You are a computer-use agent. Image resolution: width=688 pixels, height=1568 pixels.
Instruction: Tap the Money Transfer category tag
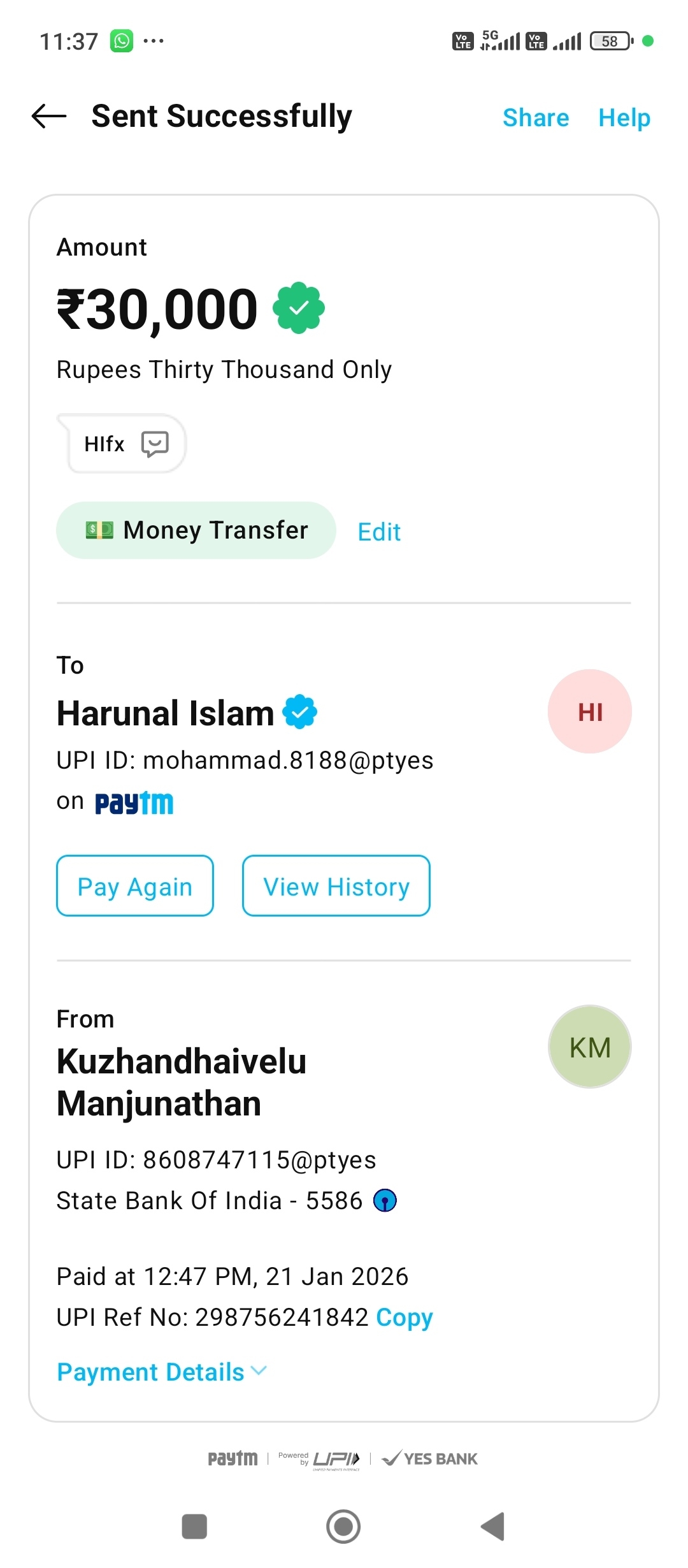[196, 530]
